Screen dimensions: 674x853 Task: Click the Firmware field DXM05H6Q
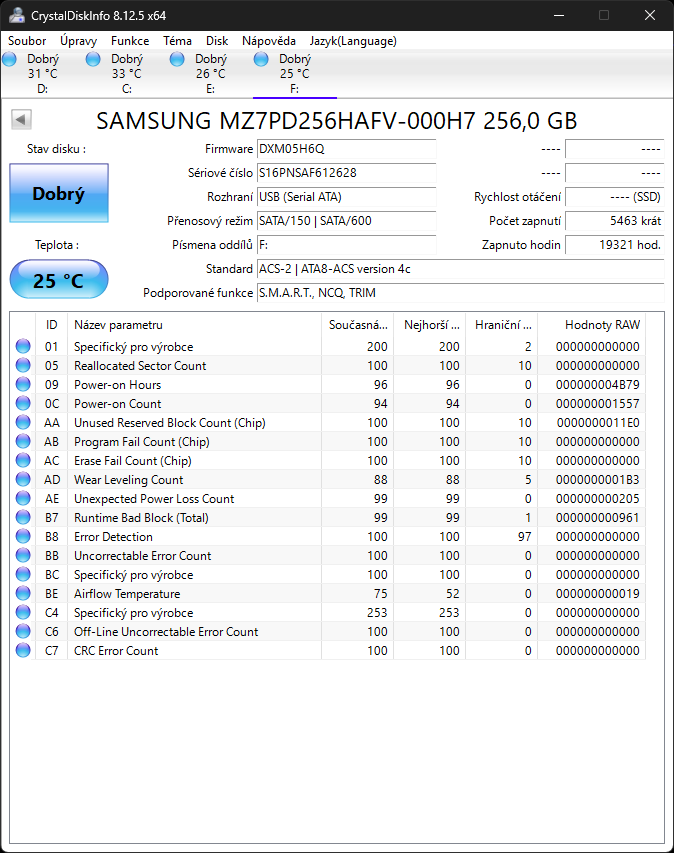[347, 149]
